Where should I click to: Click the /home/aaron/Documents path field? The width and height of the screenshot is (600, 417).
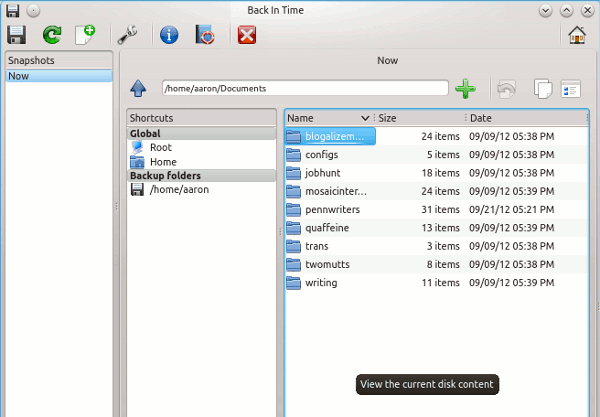tap(305, 88)
